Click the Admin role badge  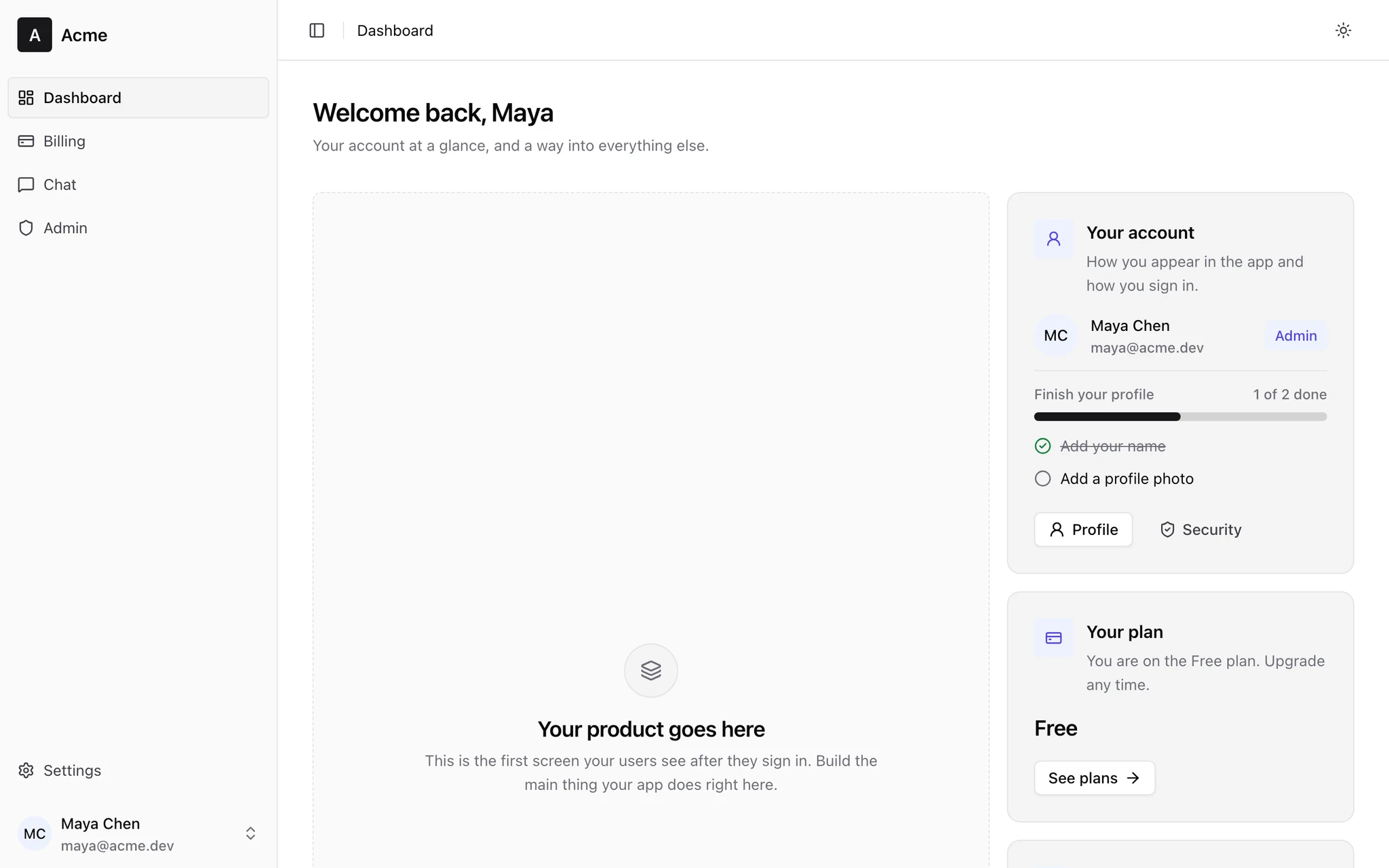click(1295, 336)
